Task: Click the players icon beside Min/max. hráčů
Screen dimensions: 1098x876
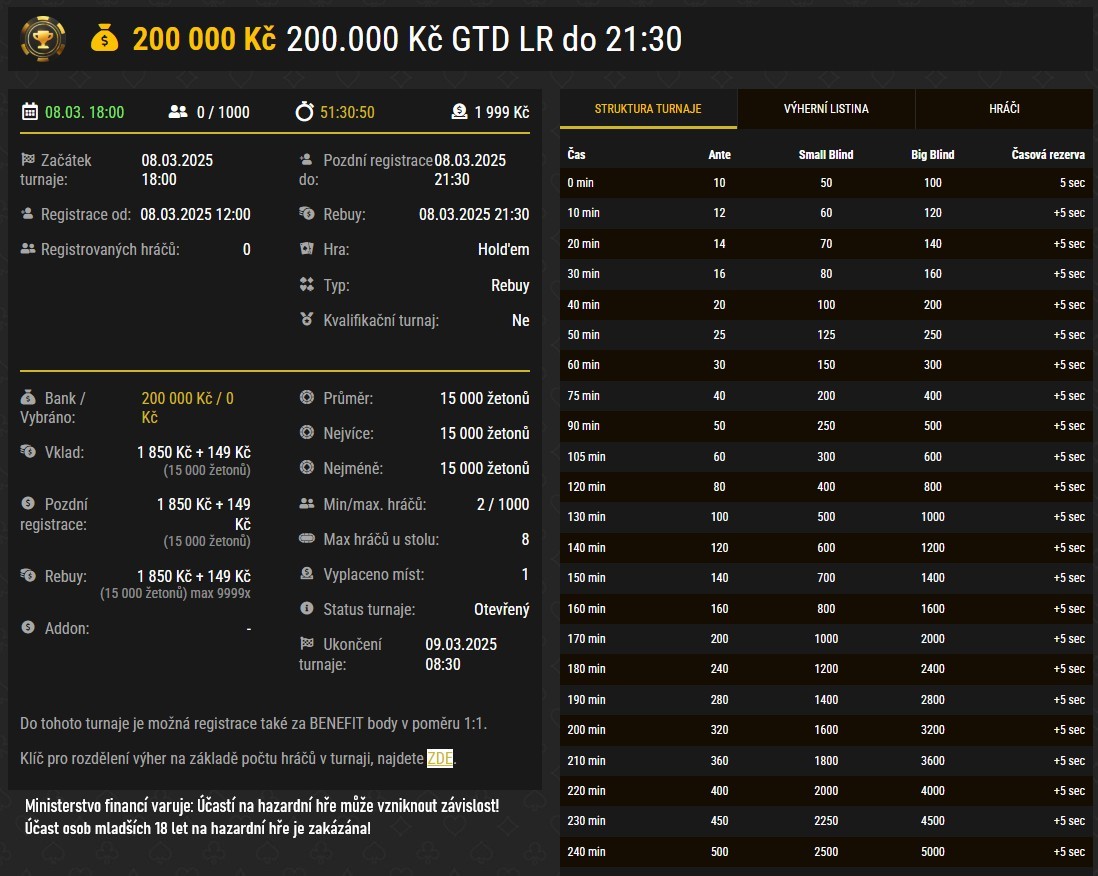Action: tap(307, 503)
